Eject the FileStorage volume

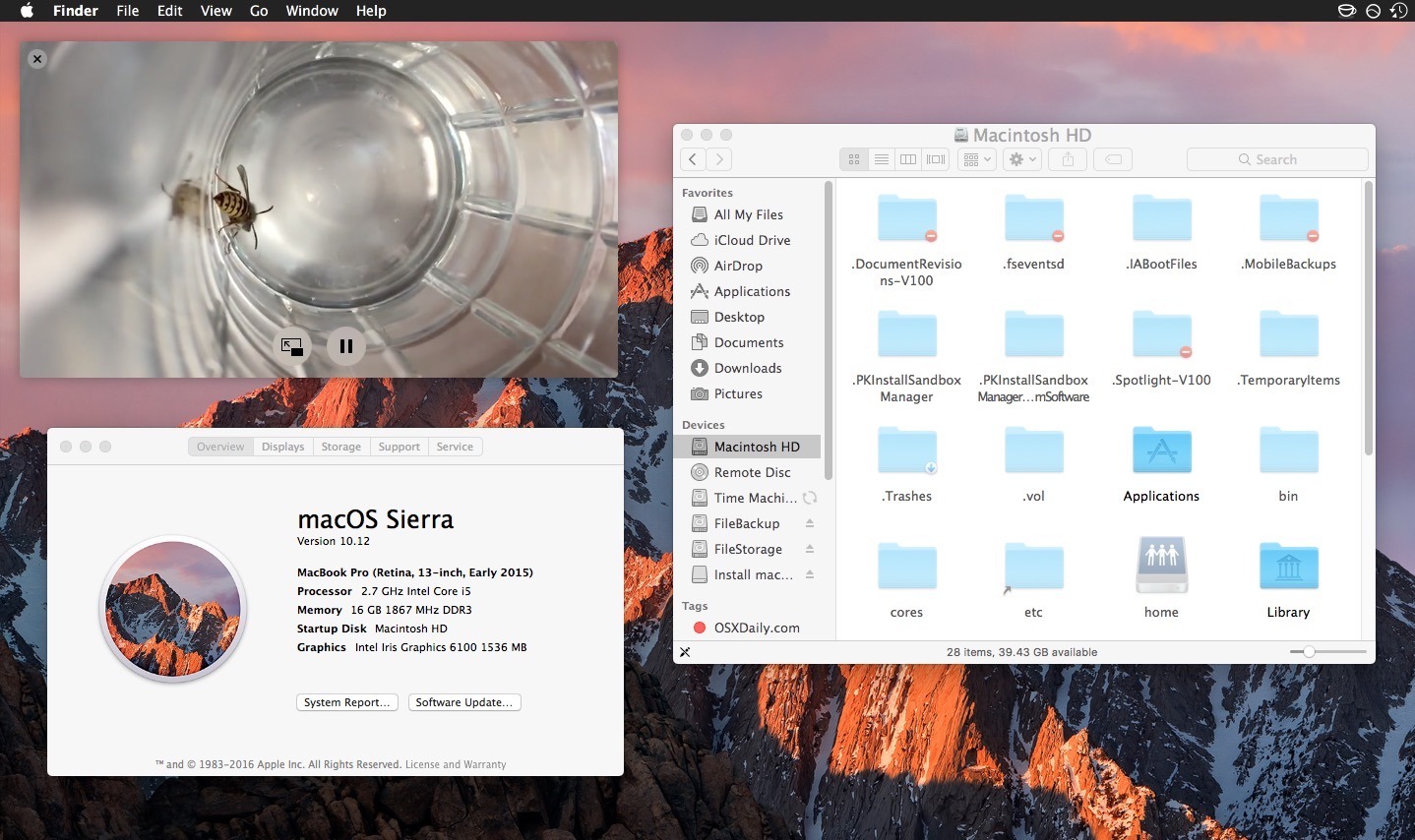[810, 549]
